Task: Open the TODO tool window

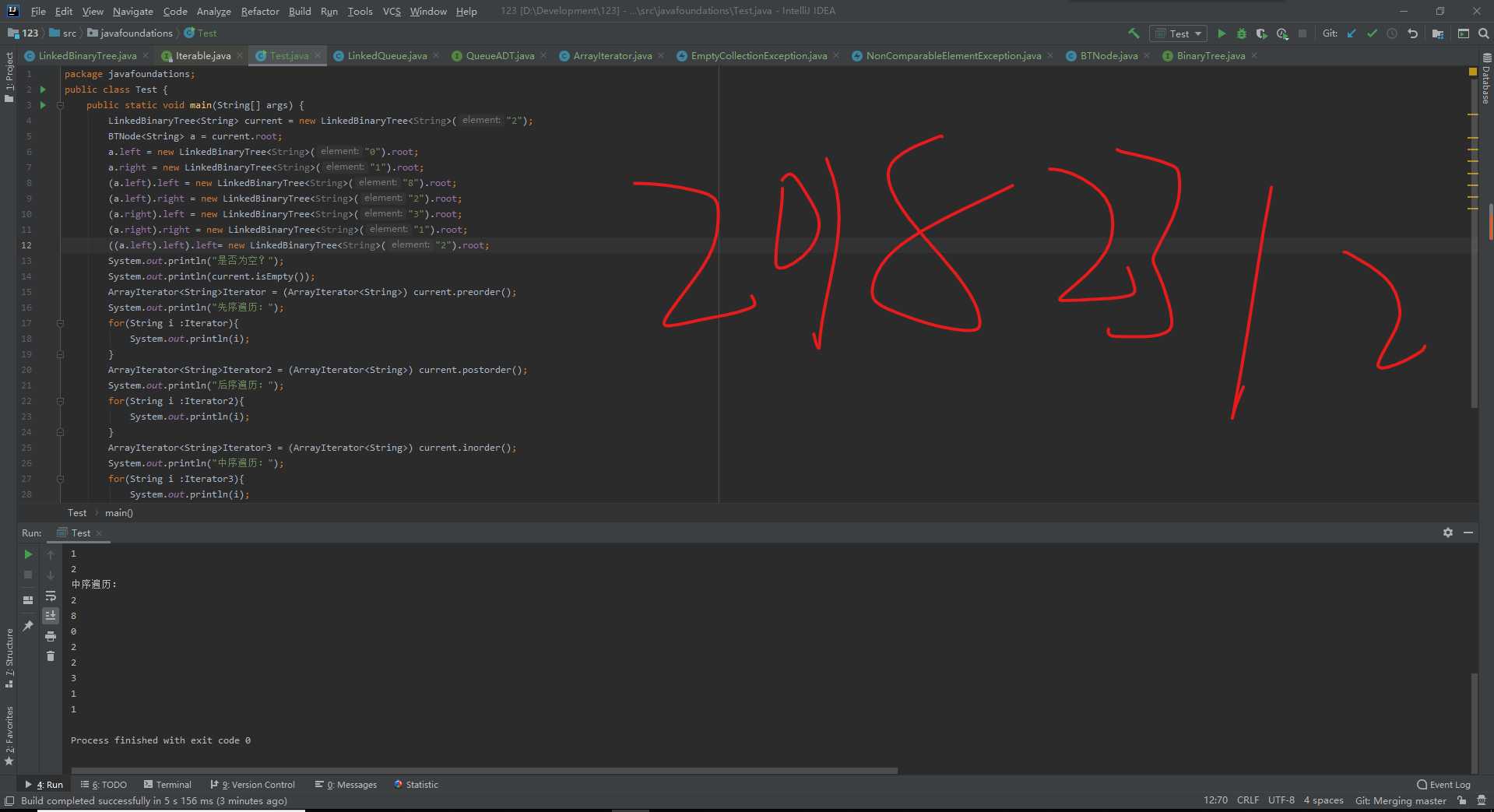Action: click(104, 785)
